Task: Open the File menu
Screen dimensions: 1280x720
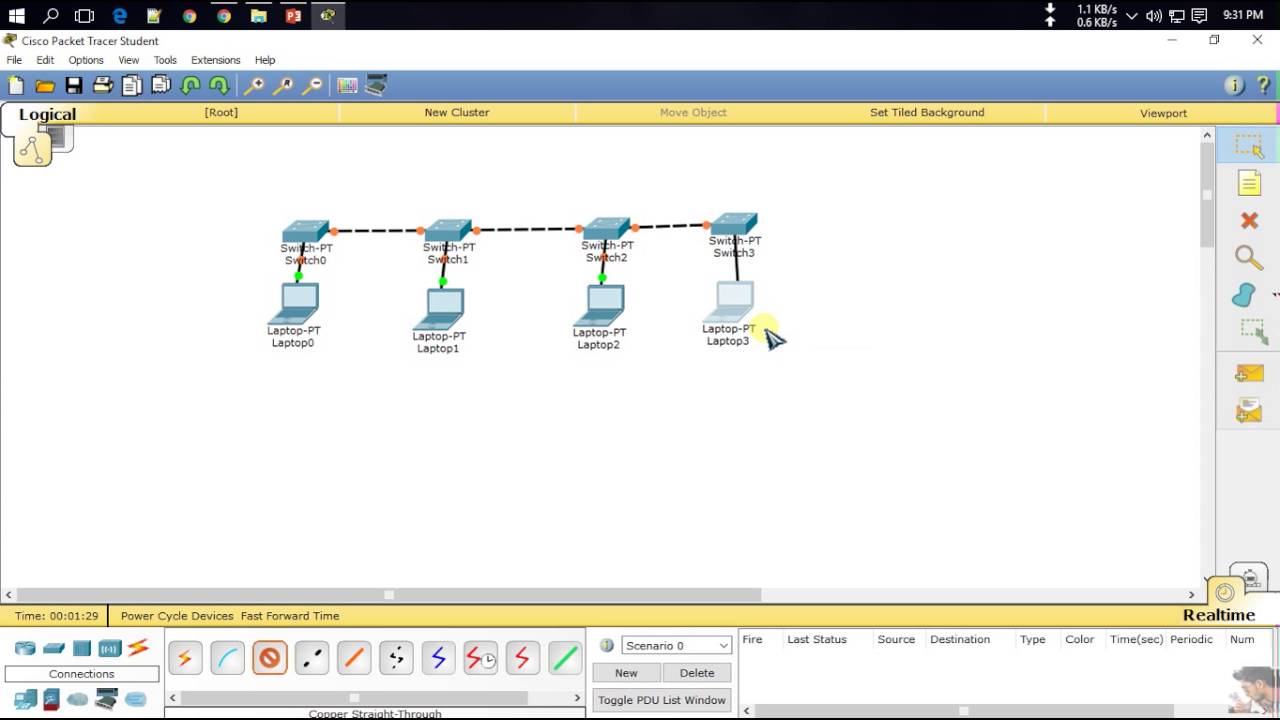Action: 14,60
